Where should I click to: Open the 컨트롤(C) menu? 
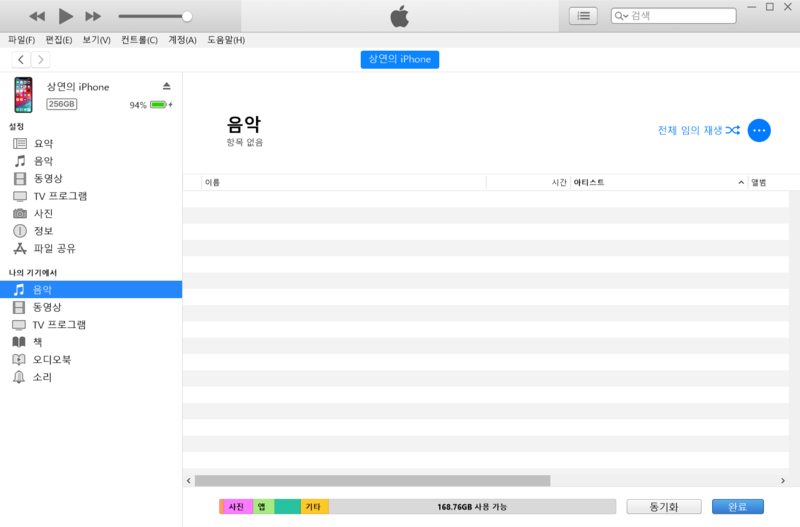click(139, 40)
